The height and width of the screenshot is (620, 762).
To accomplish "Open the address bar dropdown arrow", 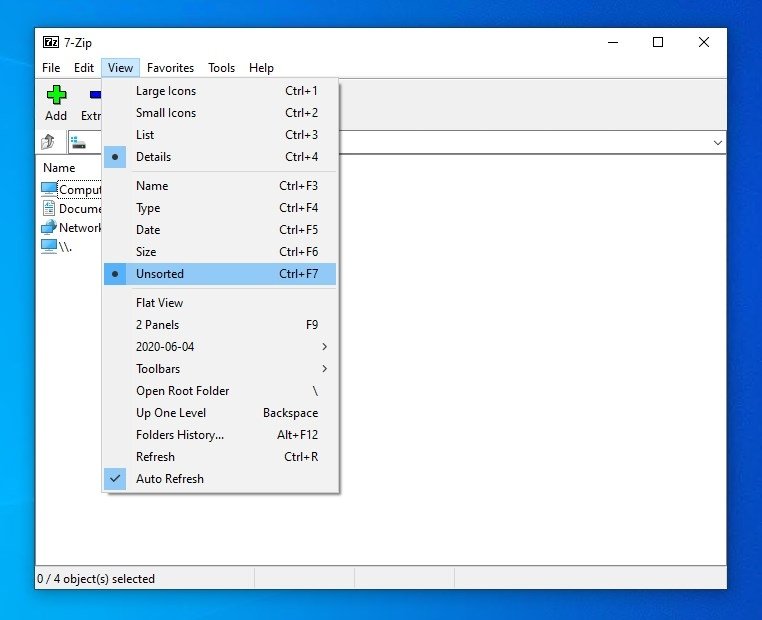I will coord(717,143).
